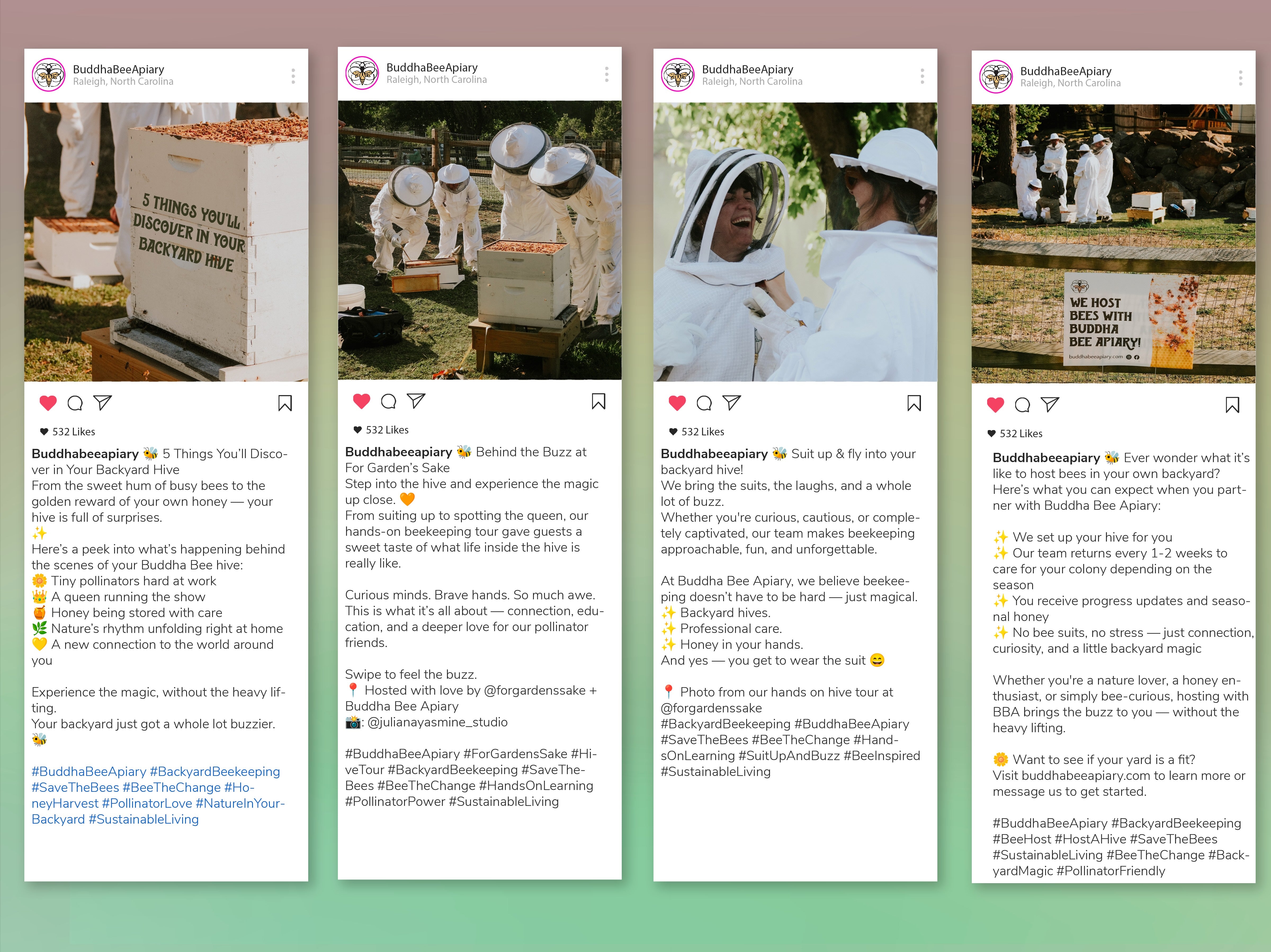Click the BuddhaBeeApiary username on third post header
The width and height of the screenshot is (1271, 952).
click(747, 70)
